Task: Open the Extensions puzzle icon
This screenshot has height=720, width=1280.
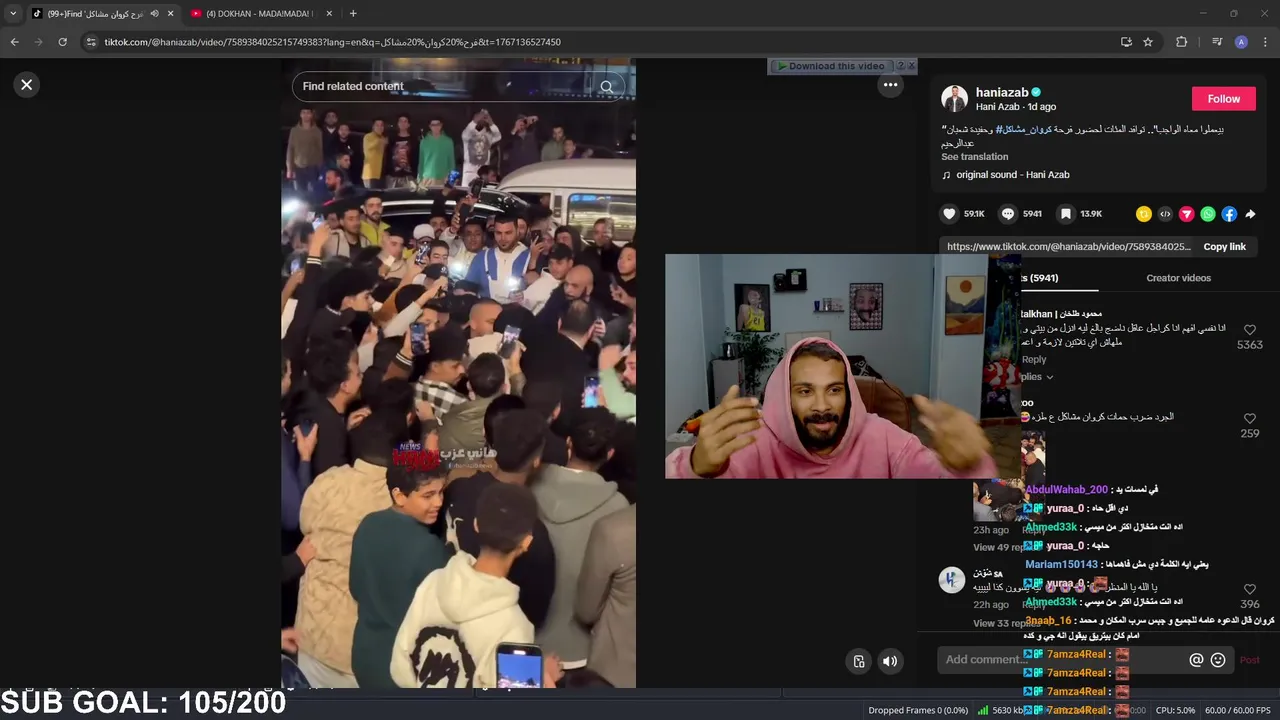Action: (x=1181, y=42)
